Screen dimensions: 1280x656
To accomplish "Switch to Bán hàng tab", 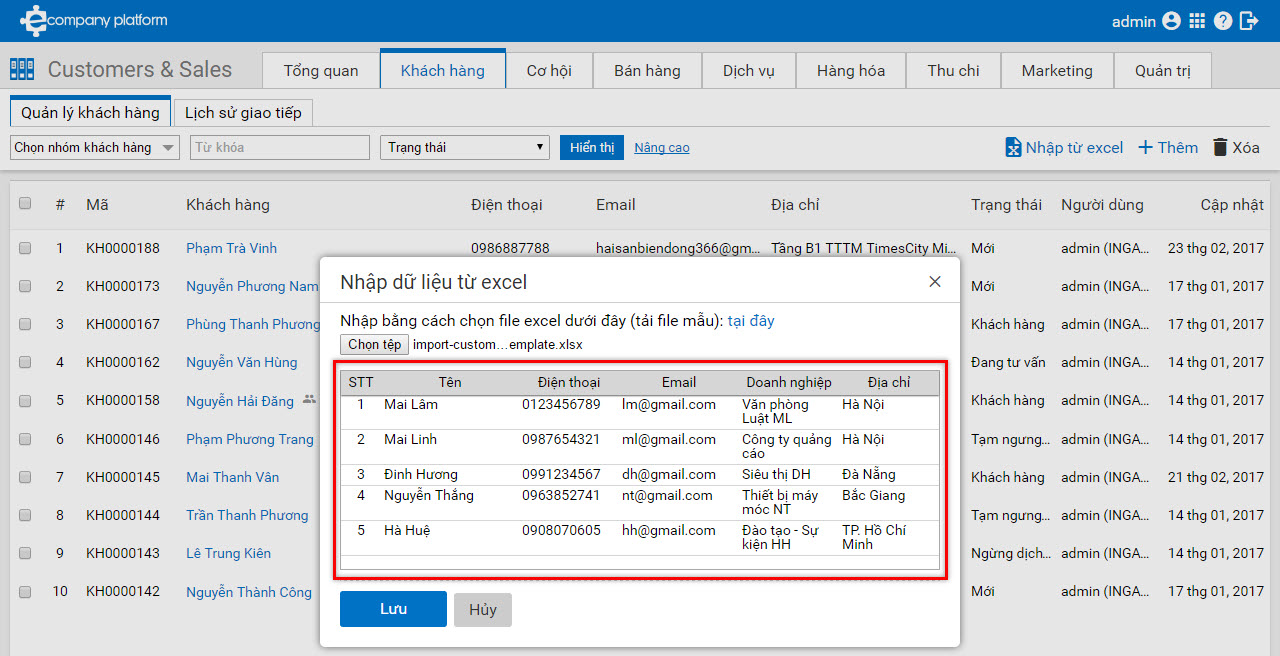I will click(x=647, y=71).
